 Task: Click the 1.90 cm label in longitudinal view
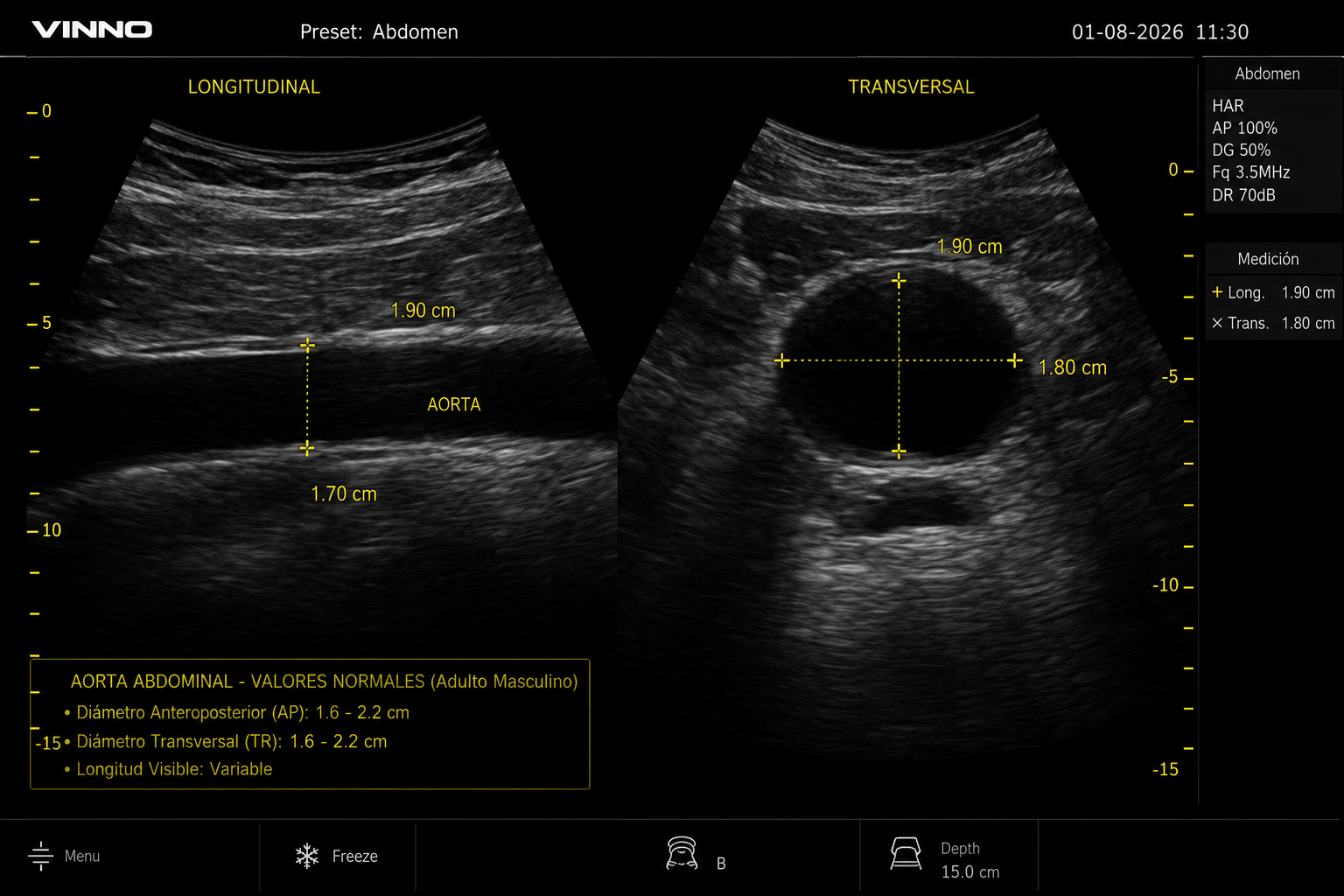pyautogui.click(x=423, y=311)
